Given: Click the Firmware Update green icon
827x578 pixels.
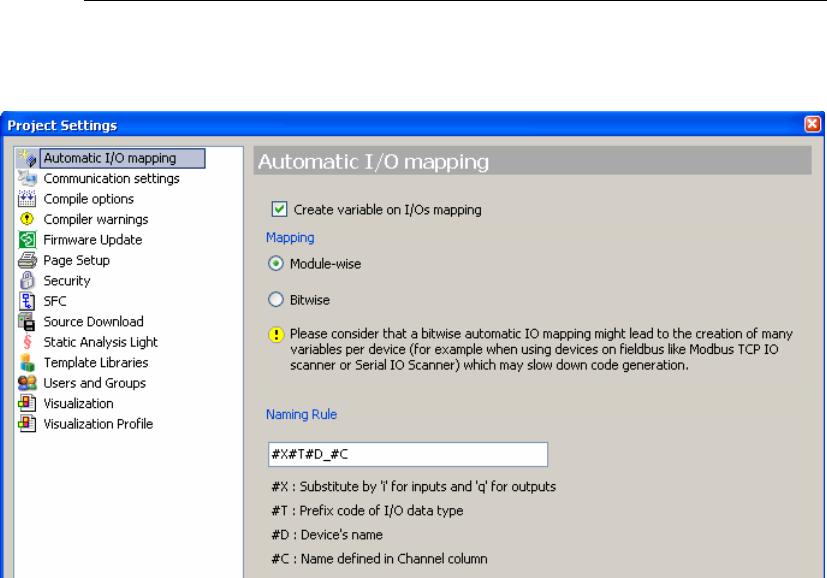Looking at the screenshot, I should [27, 239].
